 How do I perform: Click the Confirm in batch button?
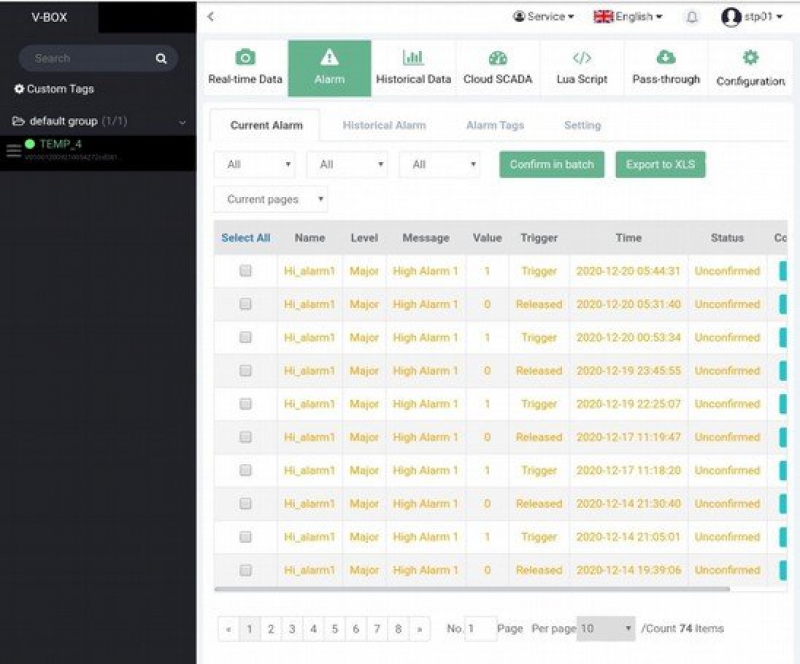(x=551, y=165)
